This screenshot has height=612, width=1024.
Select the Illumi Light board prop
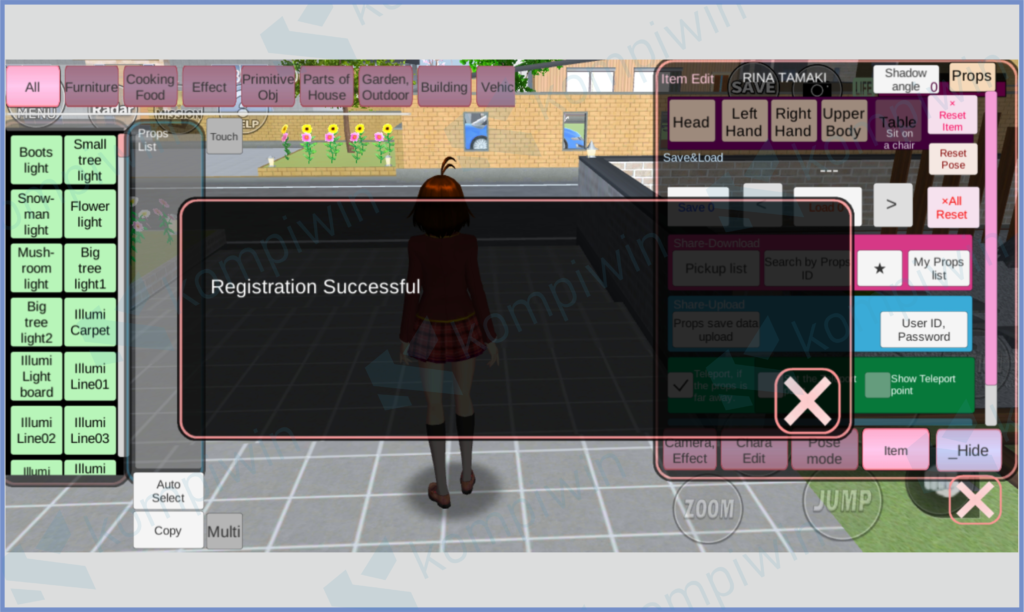[x=36, y=376]
